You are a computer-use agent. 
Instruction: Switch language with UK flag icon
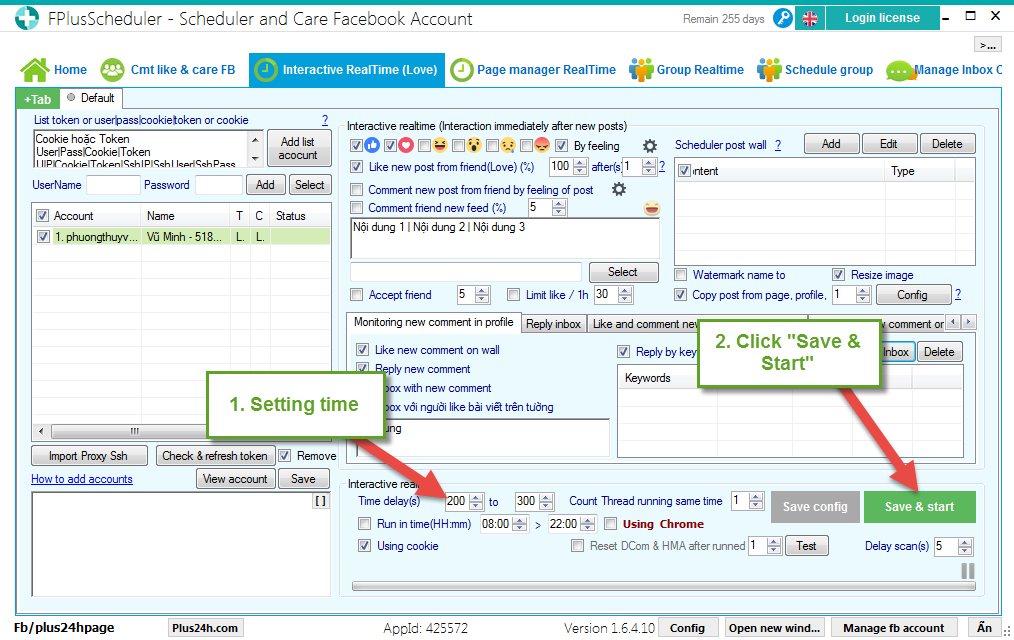(x=810, y=18)
